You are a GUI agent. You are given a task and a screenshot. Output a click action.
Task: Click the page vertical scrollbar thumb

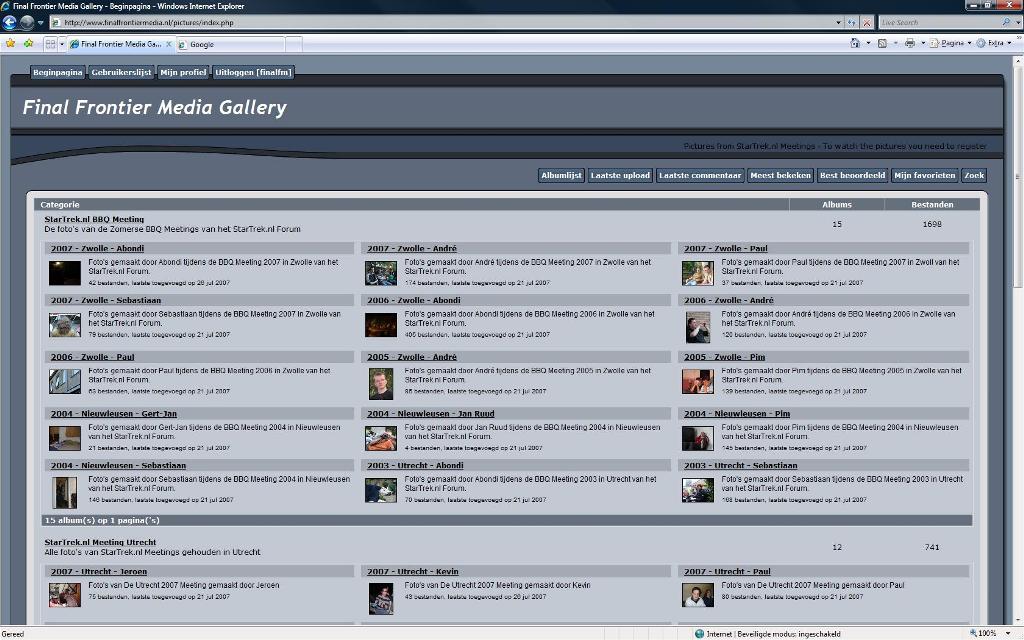click(x=1017, y=178)
